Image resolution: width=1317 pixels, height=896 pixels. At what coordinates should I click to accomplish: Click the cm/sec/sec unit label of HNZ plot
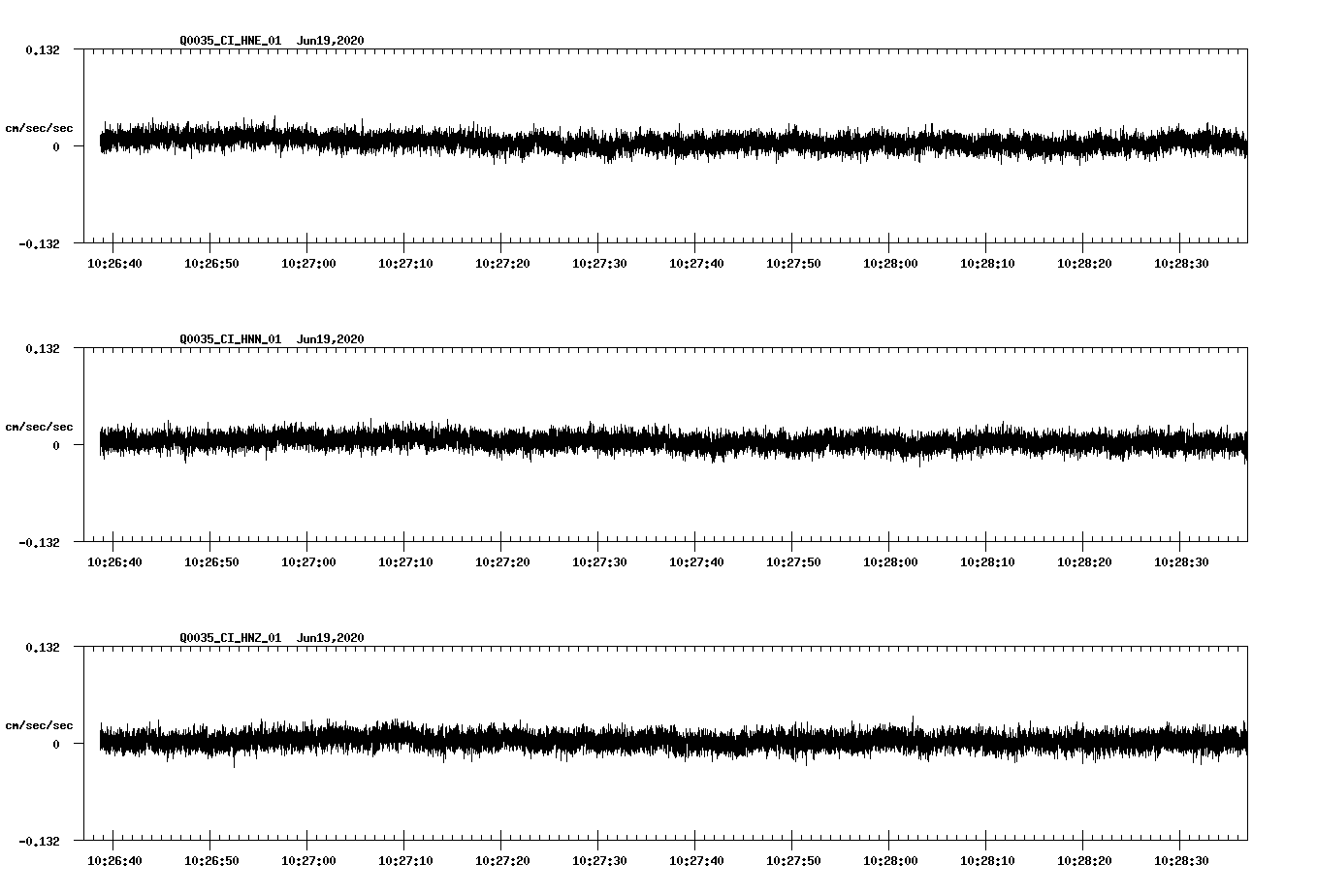click(39, 725)
